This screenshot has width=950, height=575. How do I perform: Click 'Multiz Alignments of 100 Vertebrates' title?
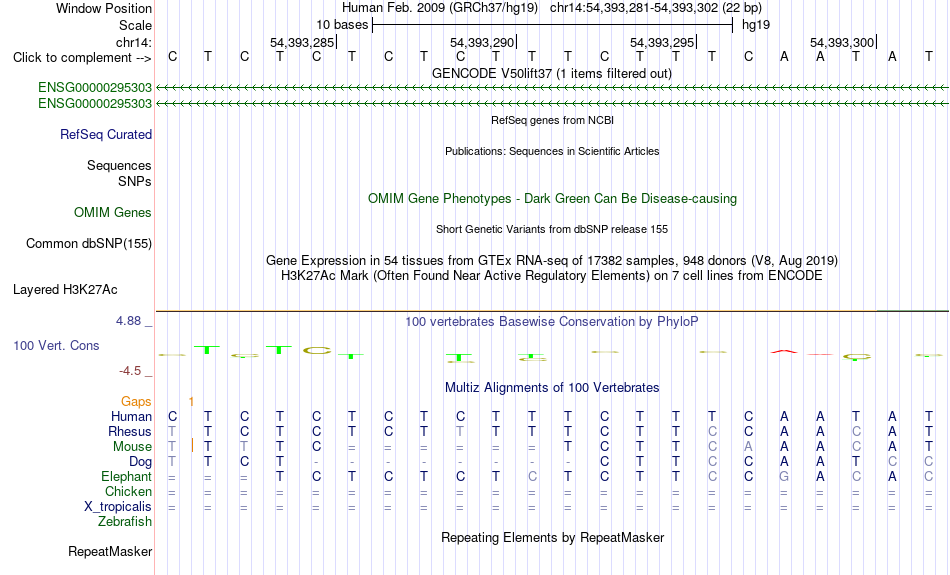tap(552, 388)
